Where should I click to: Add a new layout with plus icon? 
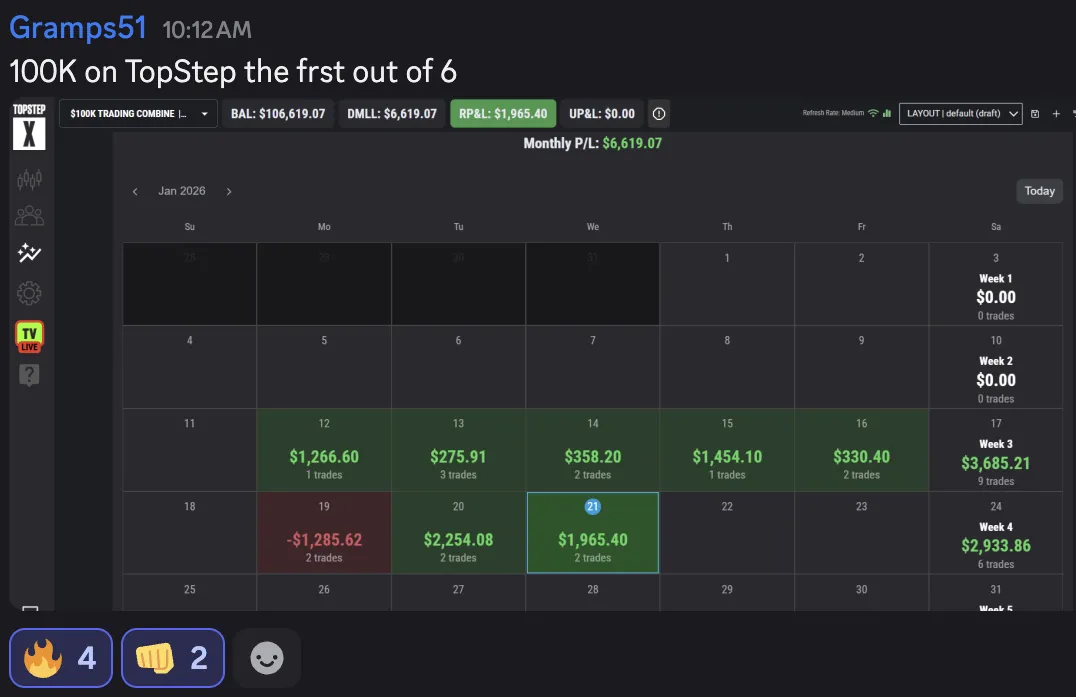pyautogui.click(x=1056, y=114)
